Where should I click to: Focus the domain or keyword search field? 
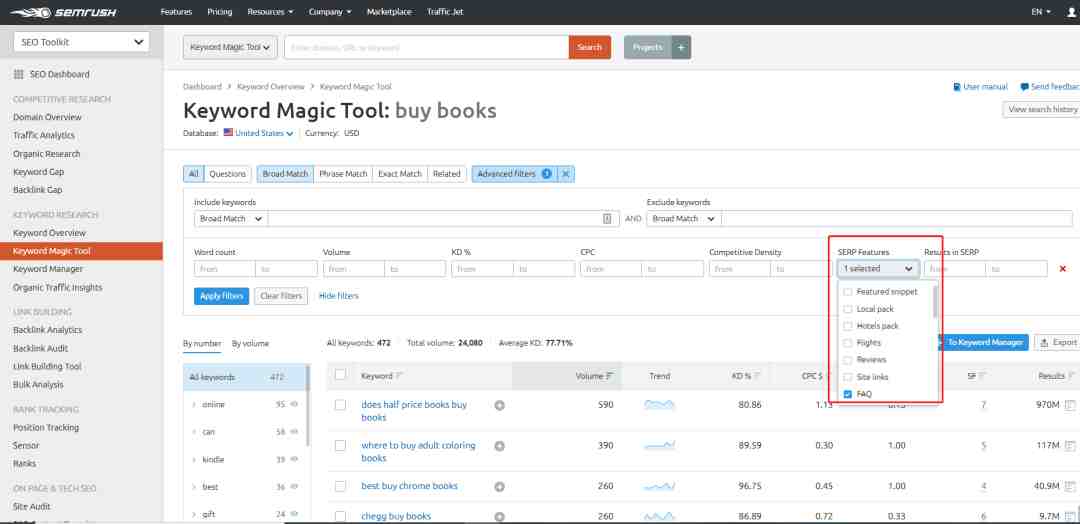point(426,48)
